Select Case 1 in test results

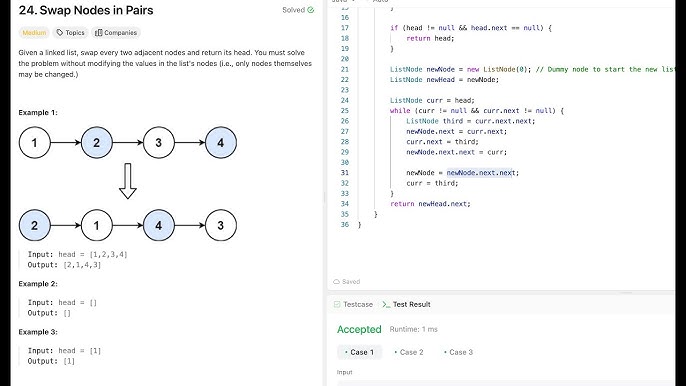tap(359, 352)
